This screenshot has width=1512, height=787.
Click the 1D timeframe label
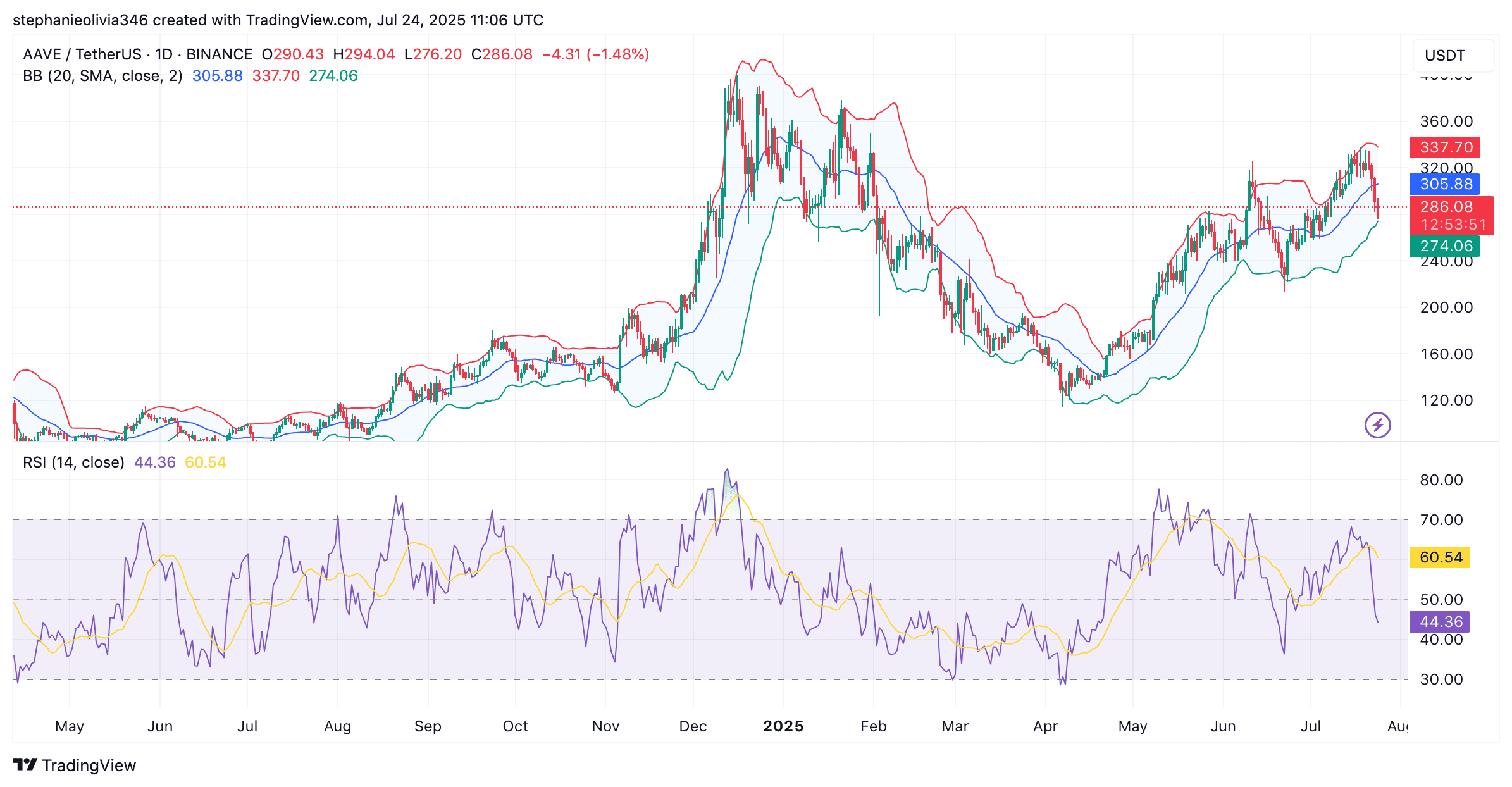(164, 54)
